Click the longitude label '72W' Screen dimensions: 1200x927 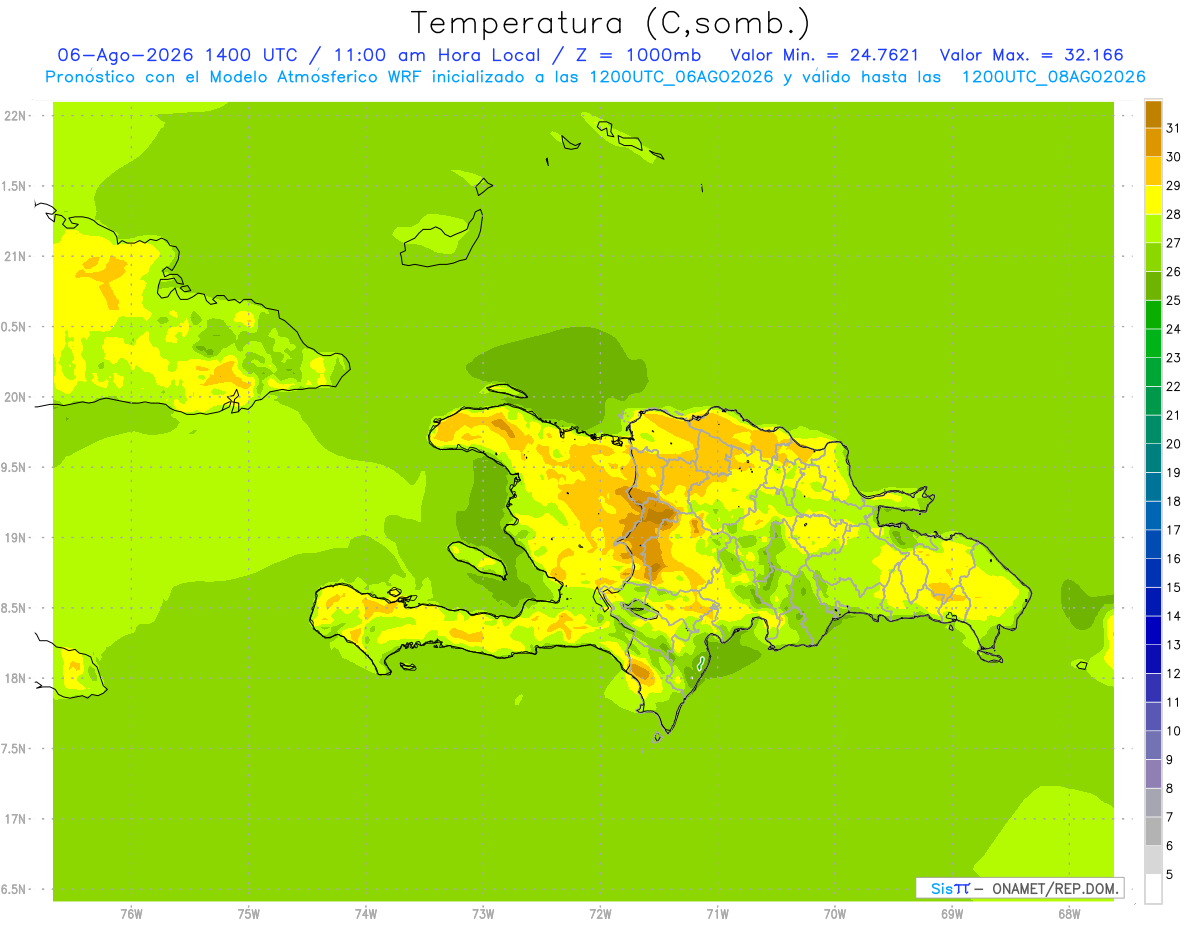click(600, 914)
